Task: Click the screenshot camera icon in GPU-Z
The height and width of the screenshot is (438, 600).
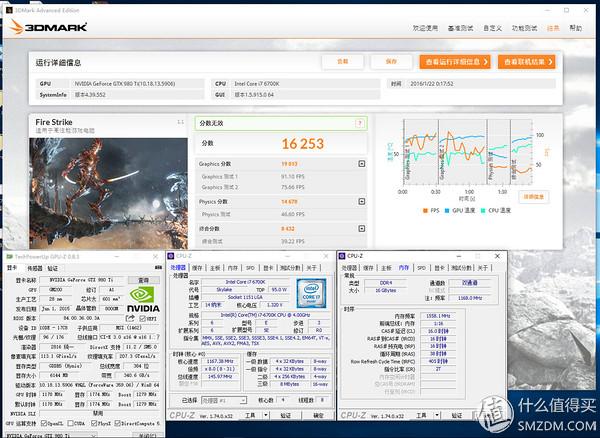Action: coord(158,268)
